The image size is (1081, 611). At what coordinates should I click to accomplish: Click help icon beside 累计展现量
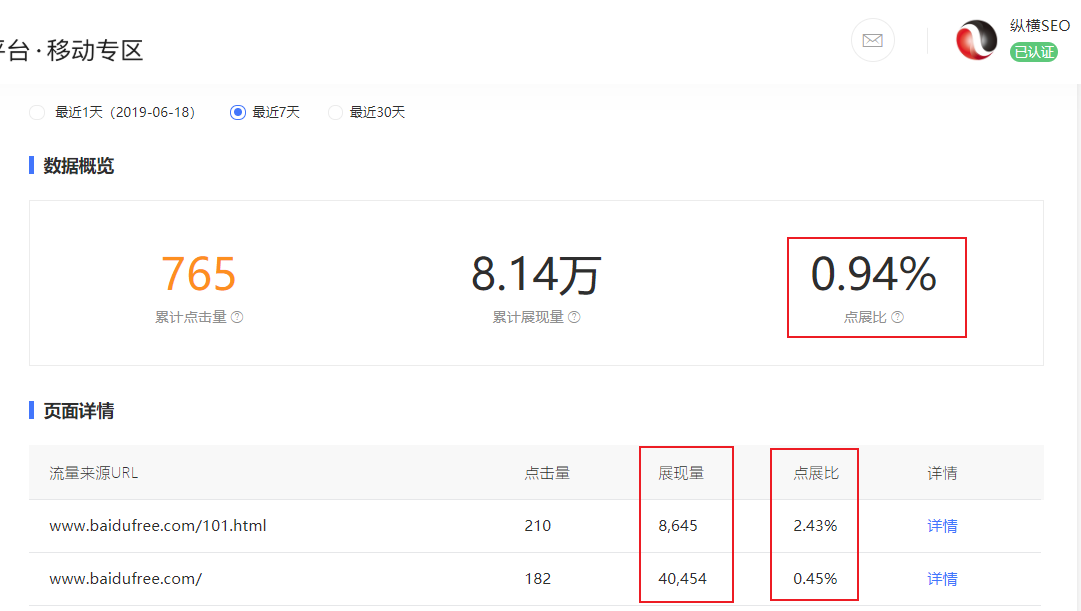(x=574, y=317)
